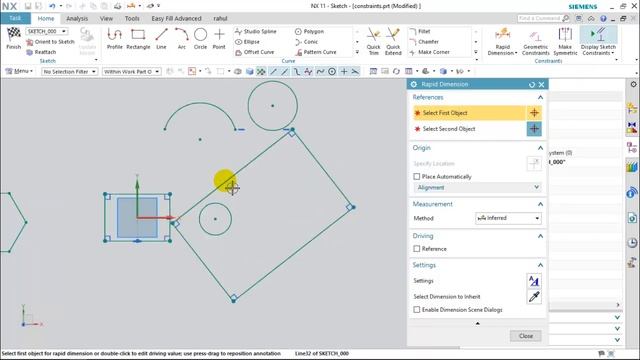Activate the Quick Trim tool
The height and width of the screenshot is (360, 640).
[x=373, y=41]
